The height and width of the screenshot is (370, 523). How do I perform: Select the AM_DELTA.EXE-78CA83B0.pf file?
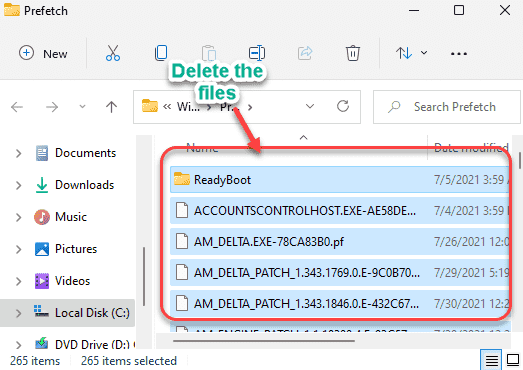339,242
